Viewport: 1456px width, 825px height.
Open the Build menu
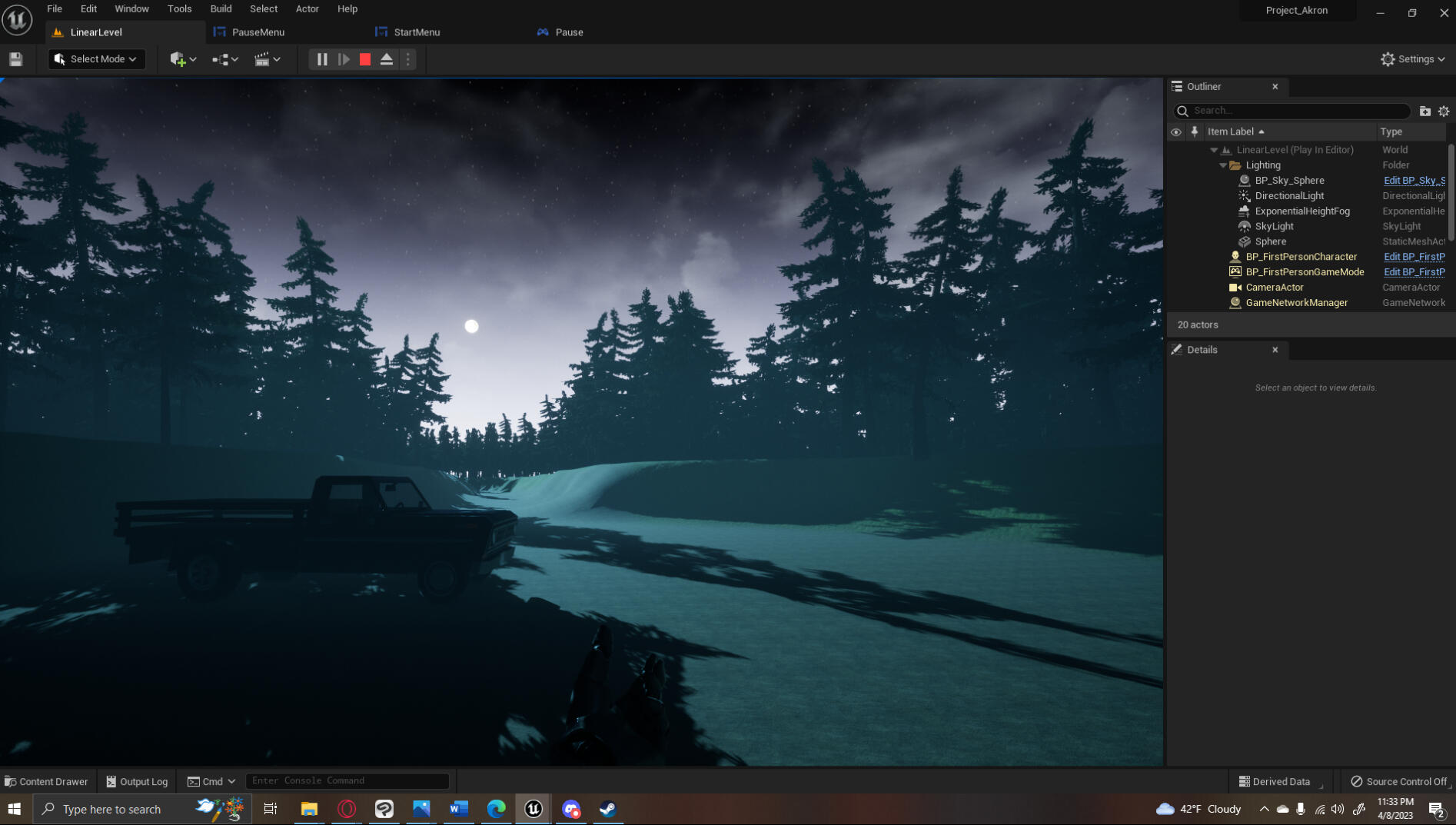[x=221, y=8]
